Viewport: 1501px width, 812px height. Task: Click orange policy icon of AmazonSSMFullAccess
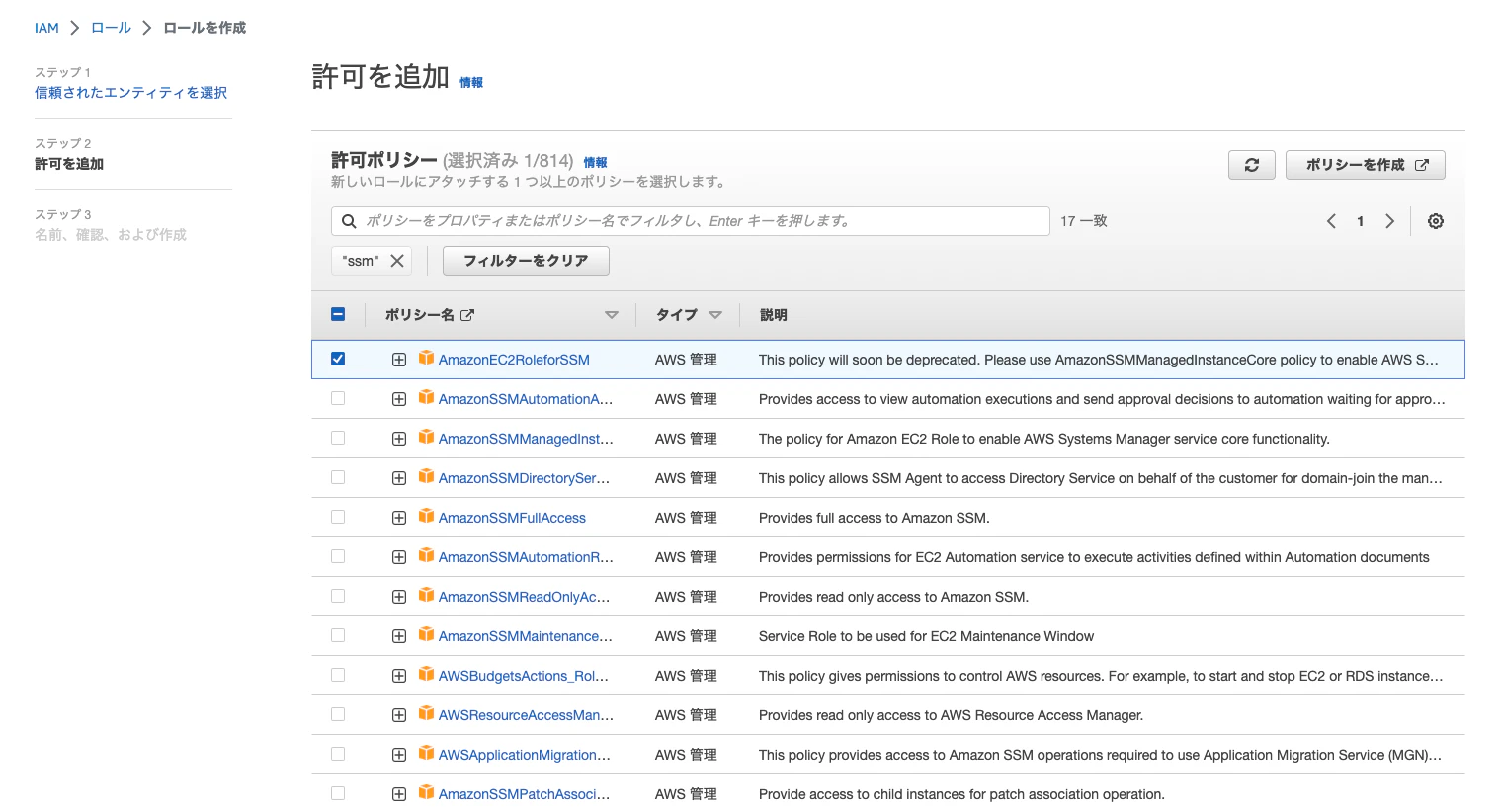click(x=426, y=516)
